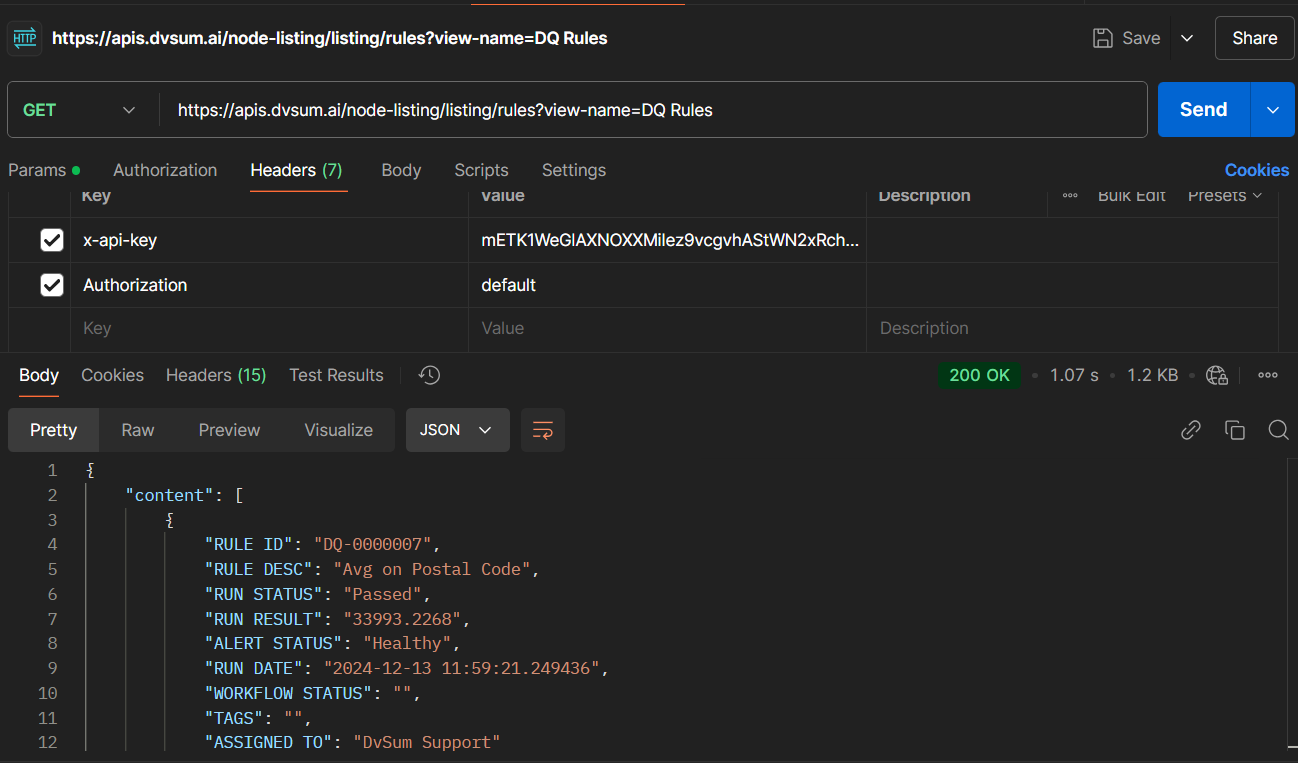Click the RUN DATE timestamp value
Screen dimensions: 1298x763
[462, 668]
